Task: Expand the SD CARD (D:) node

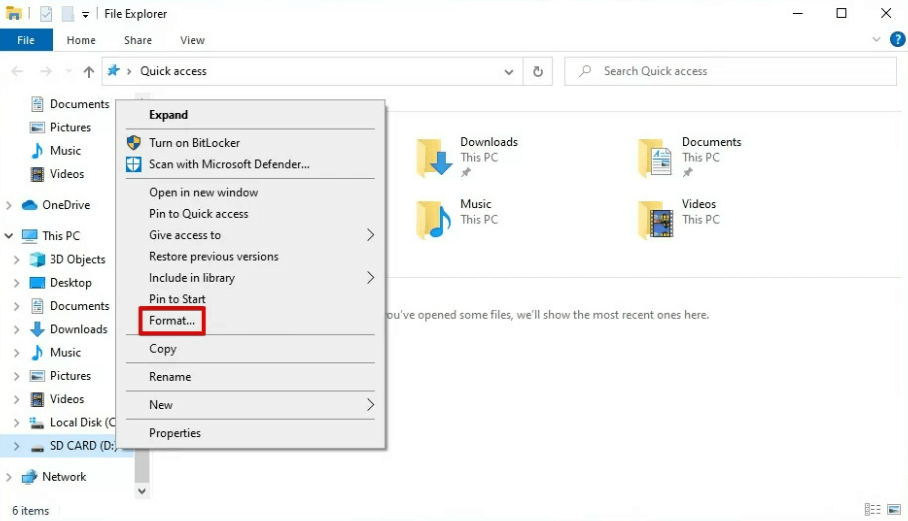Action: (x=16, y=446)
